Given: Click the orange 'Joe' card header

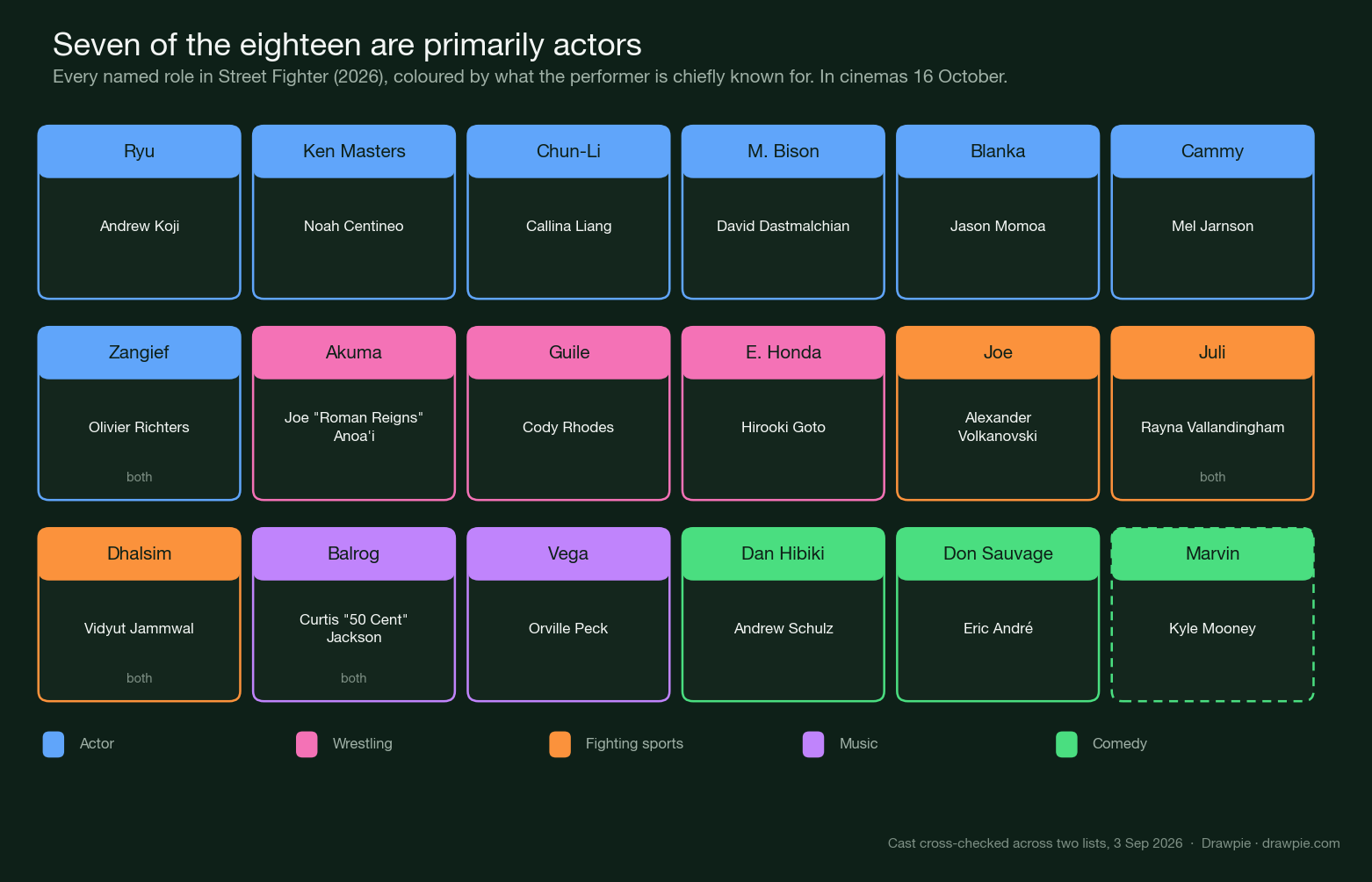Looking at the screenshot, I should pyautogui.click(x=998, y=352).
